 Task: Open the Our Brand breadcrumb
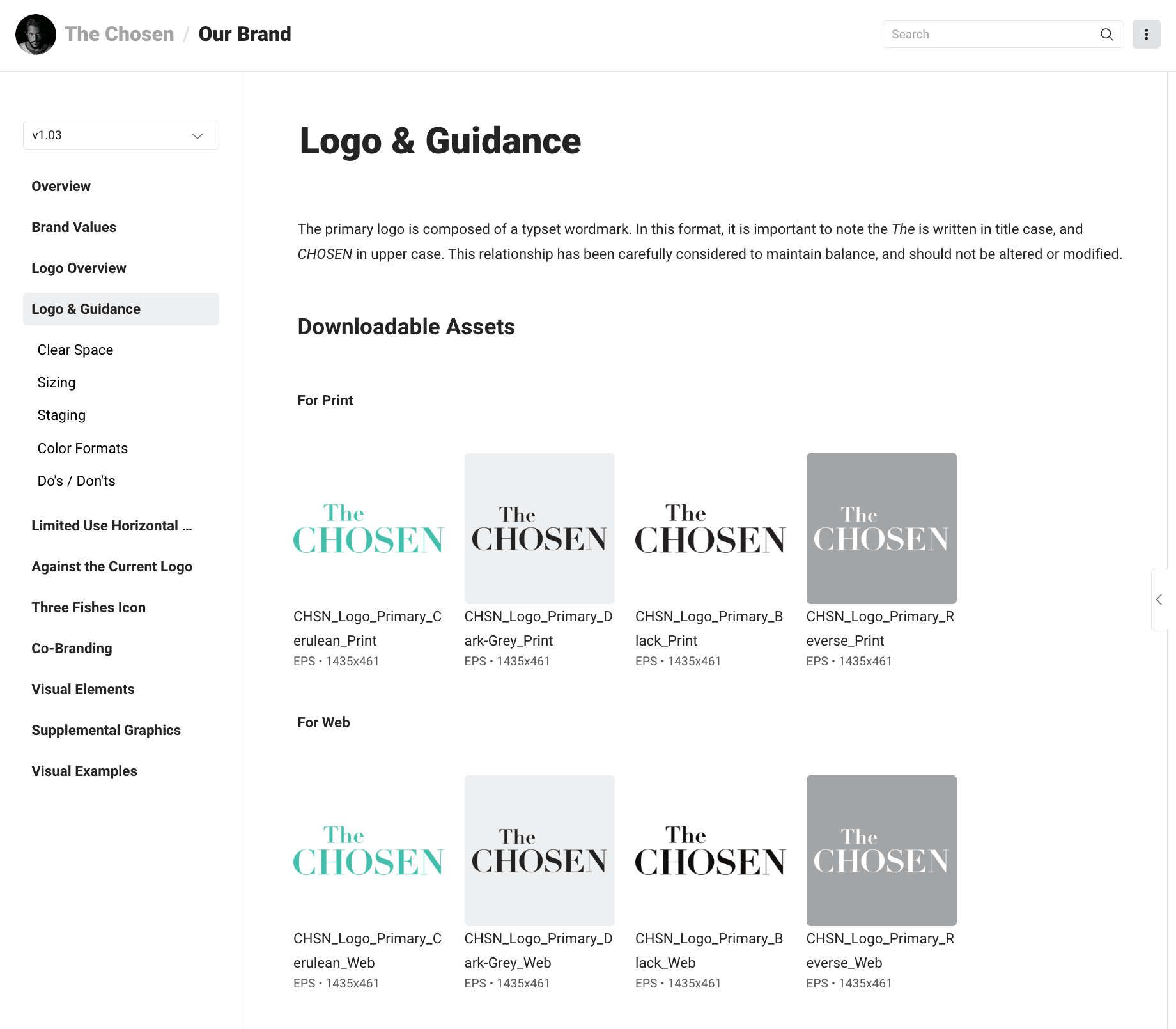point(245,34)
